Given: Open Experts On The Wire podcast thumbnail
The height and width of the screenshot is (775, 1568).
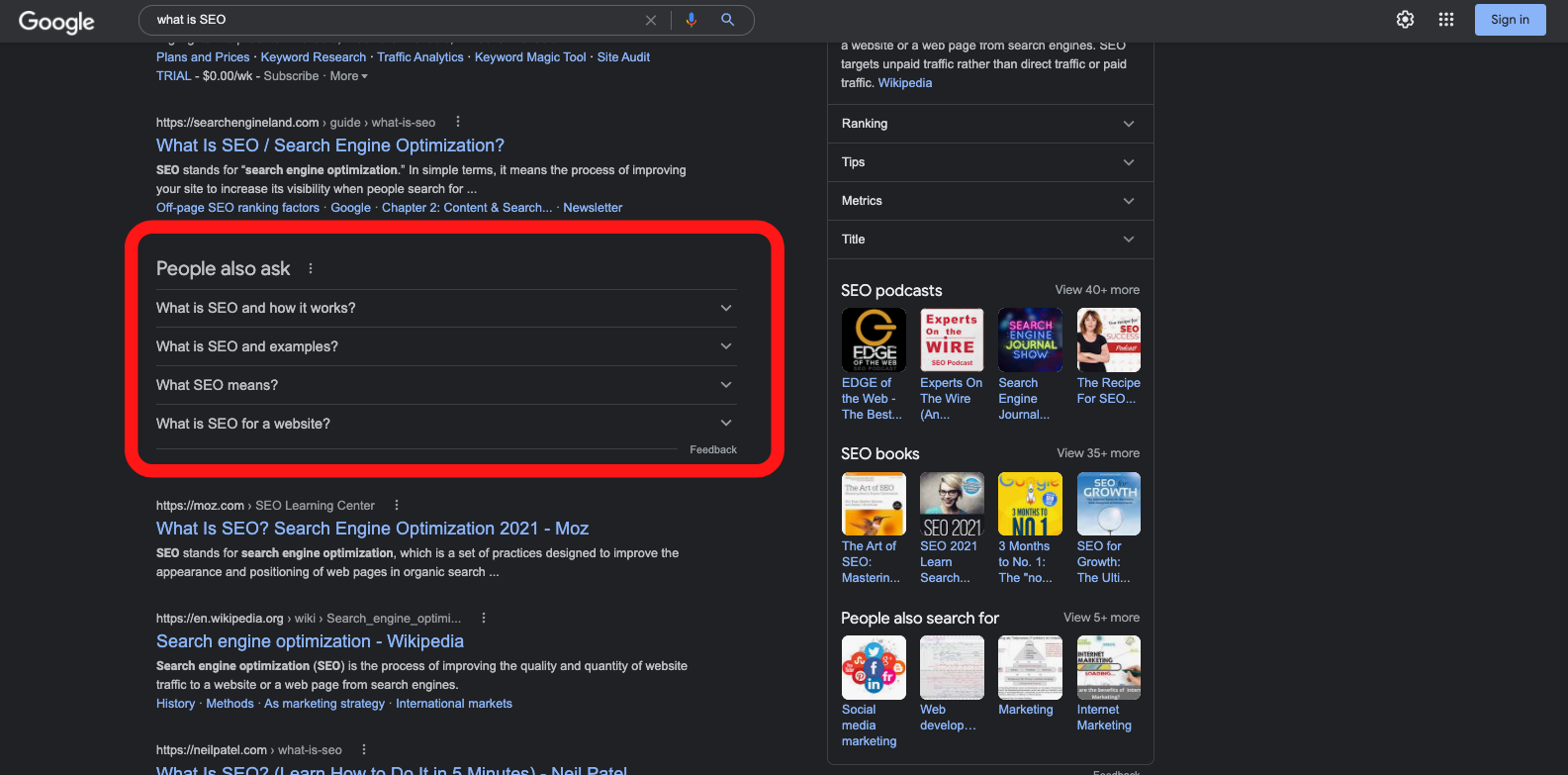Looking at the screenshot, I should coord(952,339).
